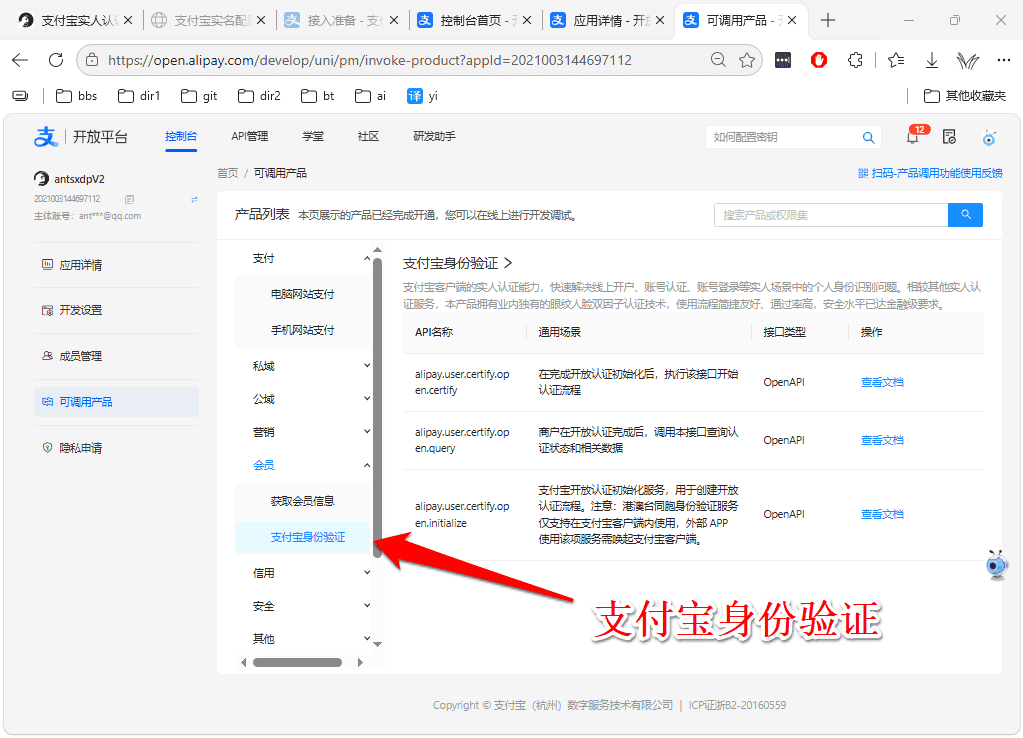Click the Alipay 开放平台 logo

pyautogui.click(x=81, y=137)
